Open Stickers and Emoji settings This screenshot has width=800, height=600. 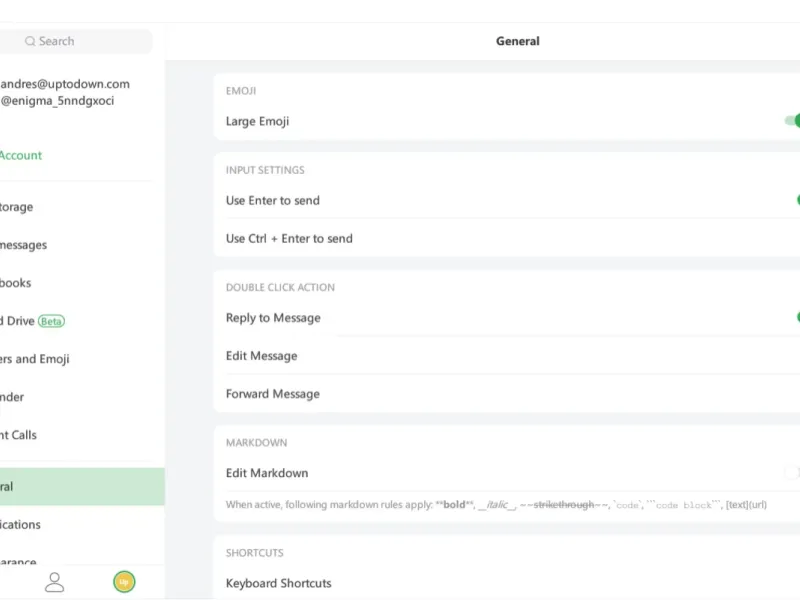pos(82,359)
